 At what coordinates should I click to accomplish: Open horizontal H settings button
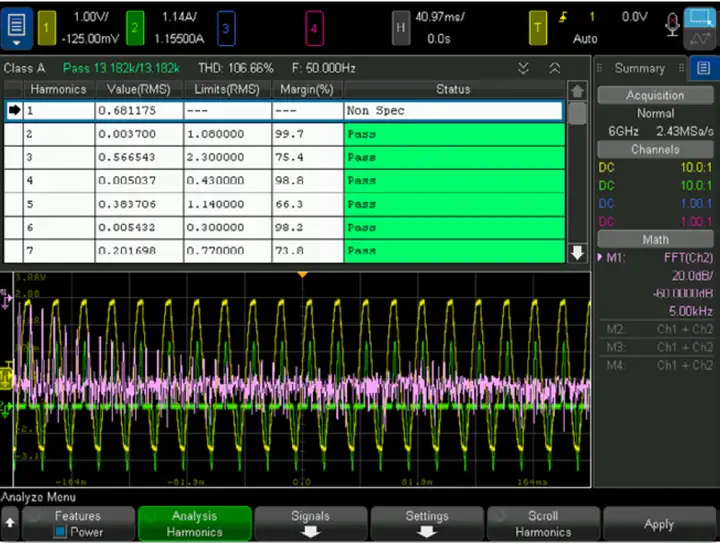point(401,28)
